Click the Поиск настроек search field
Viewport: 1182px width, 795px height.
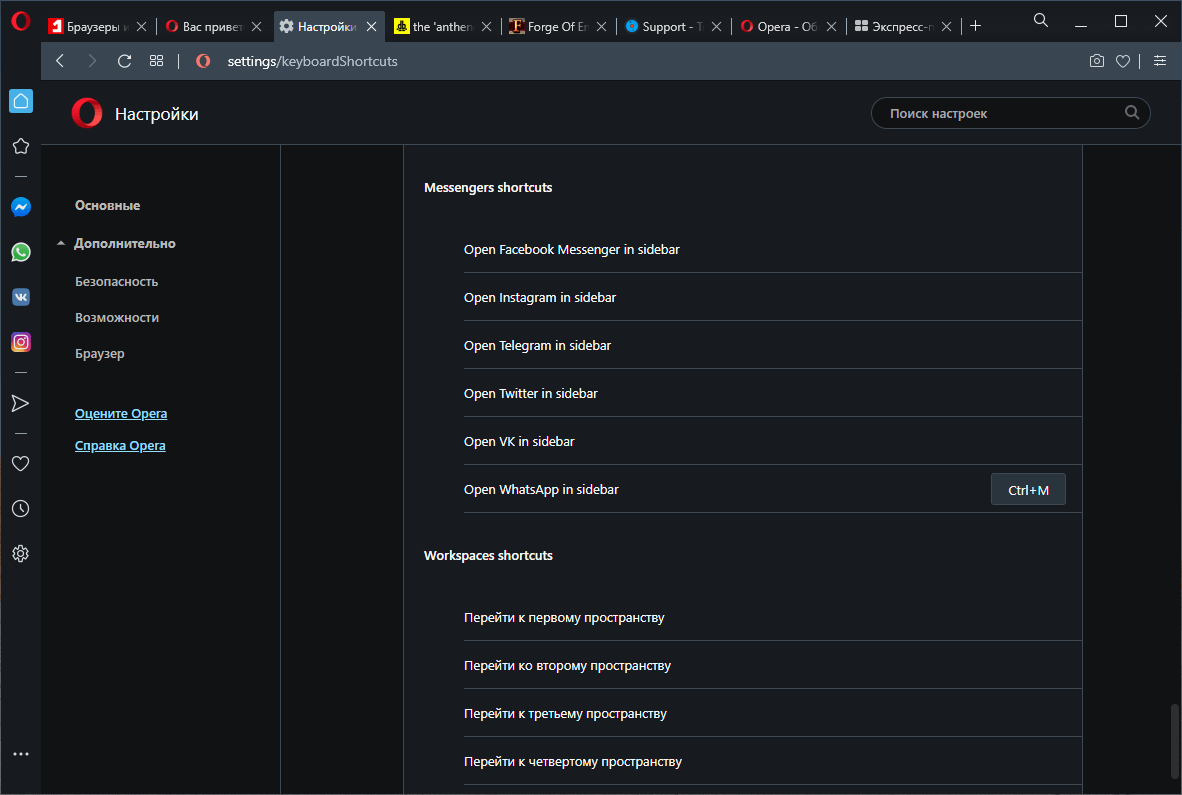click(x=1000, y=114)
